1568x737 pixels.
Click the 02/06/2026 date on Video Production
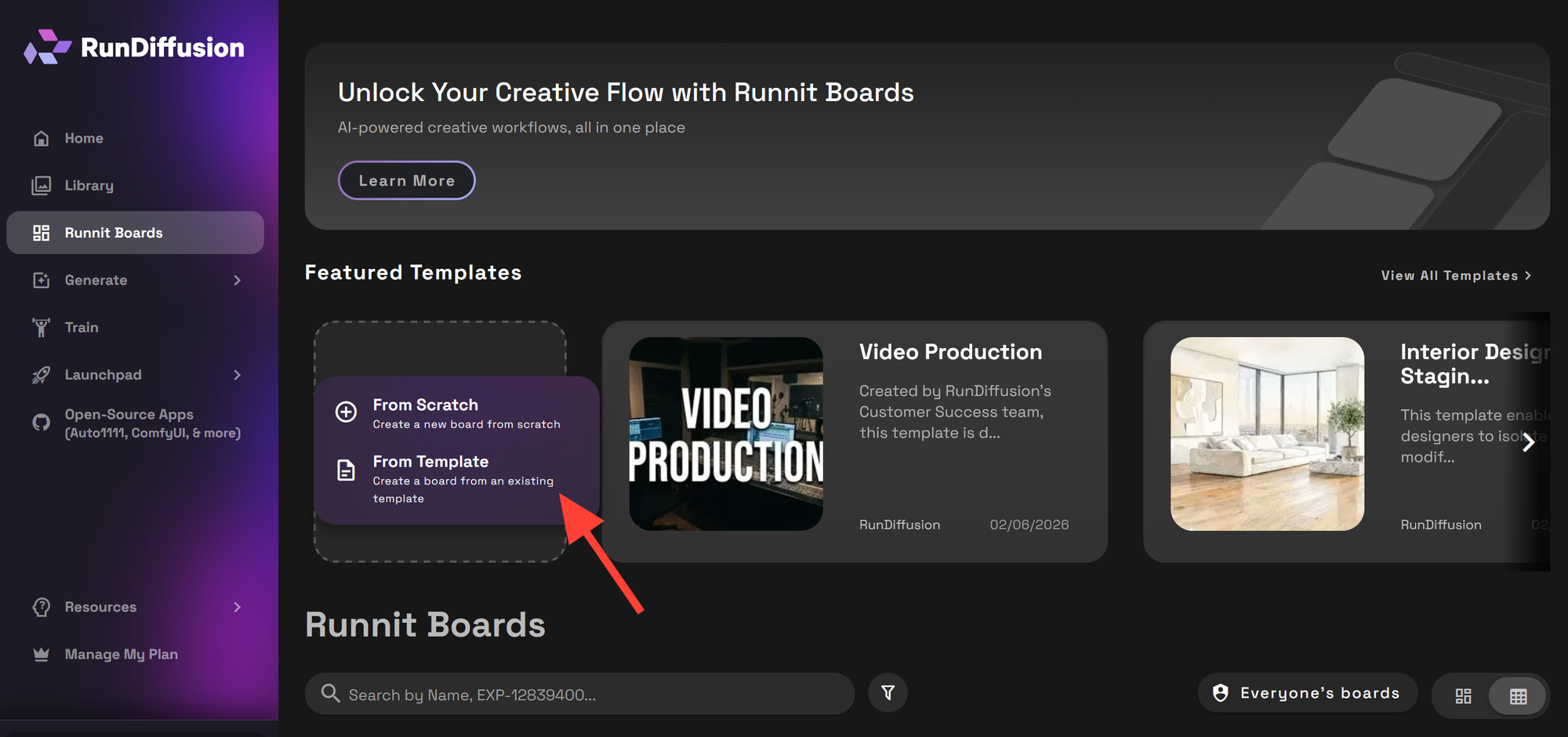[1029, 525]
